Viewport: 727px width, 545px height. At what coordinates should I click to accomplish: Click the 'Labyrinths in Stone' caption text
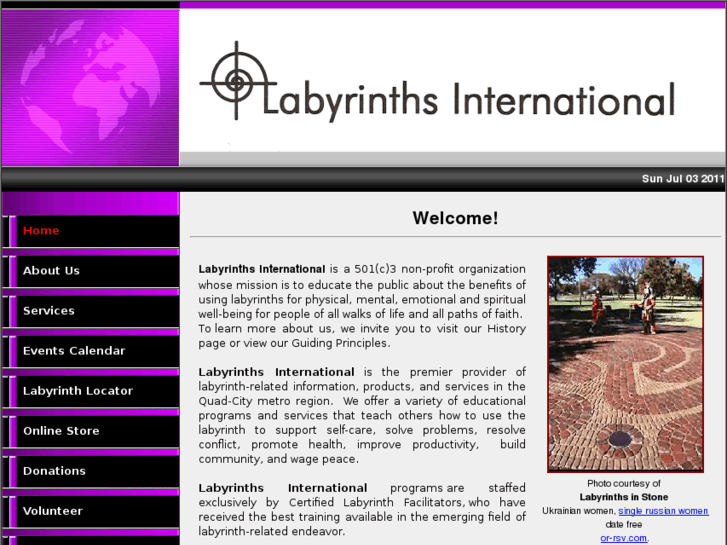click(x=624, y=497)
